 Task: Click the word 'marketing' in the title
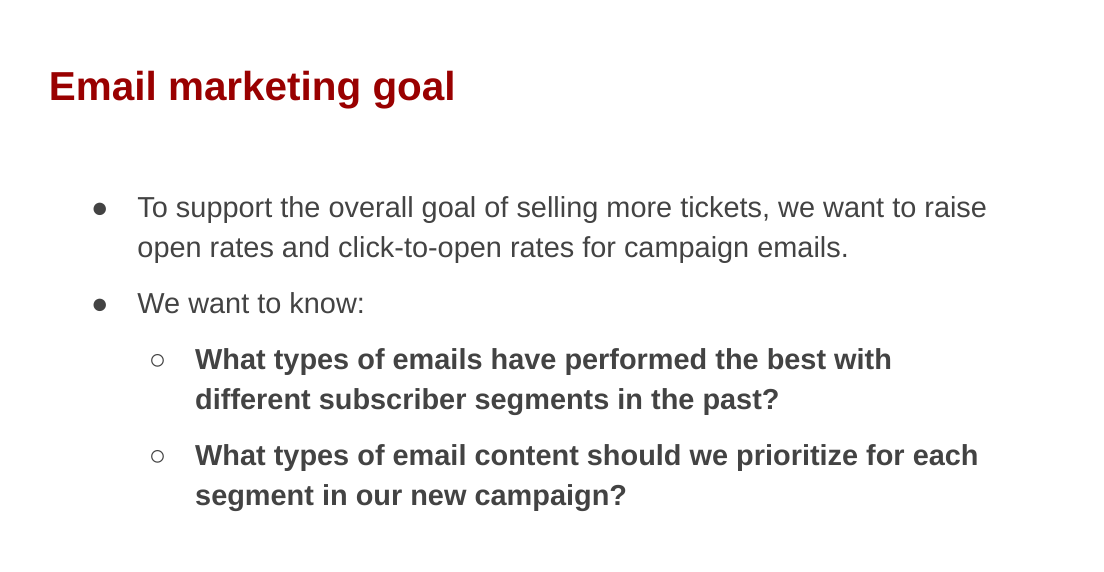tap(264, 89)
